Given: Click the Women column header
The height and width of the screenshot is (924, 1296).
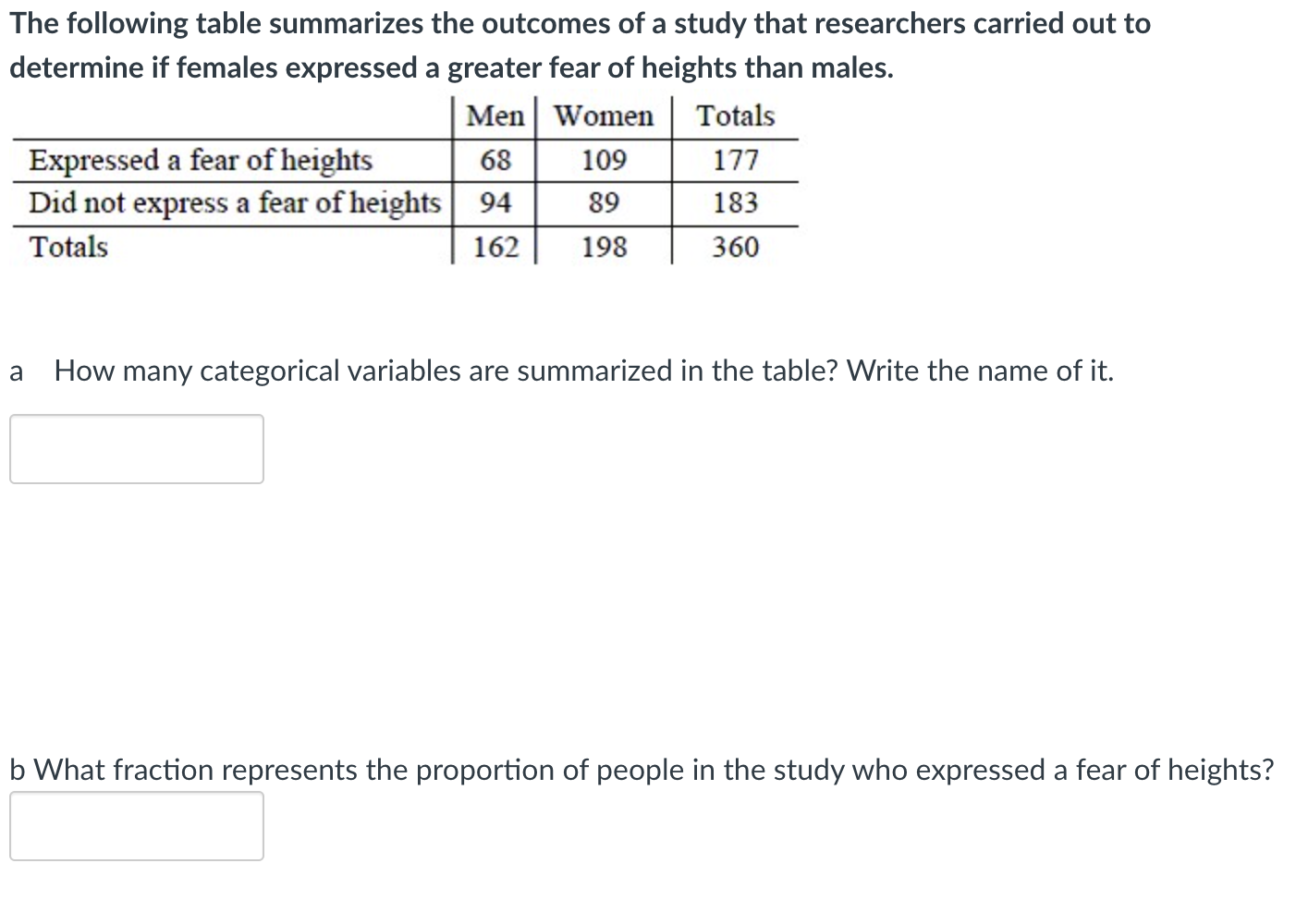Looking at the screenshot, I should point(603,115).
